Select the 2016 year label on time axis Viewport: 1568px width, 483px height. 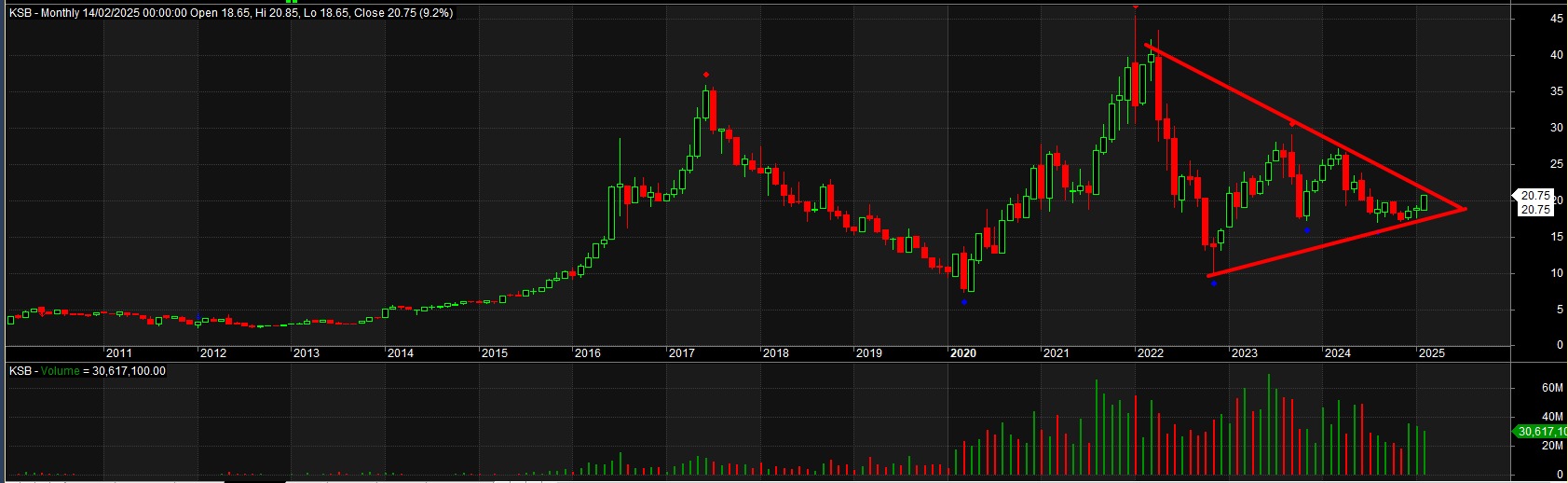(588, 353)
